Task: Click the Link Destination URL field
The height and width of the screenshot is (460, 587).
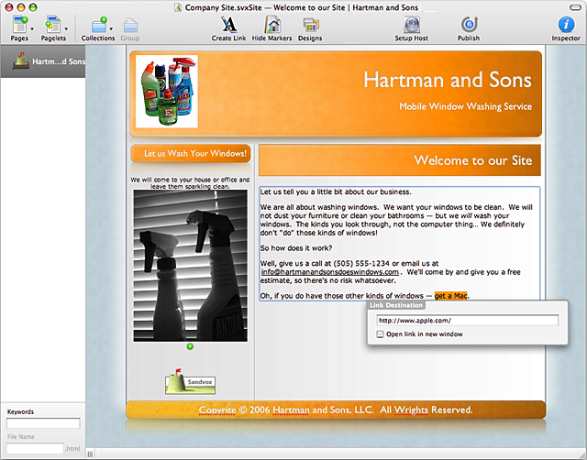Action: 468,320
